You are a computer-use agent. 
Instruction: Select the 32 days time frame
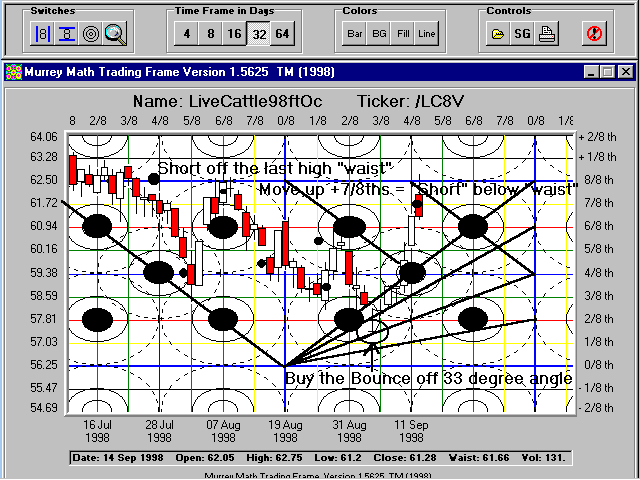(x=259, y=33)
